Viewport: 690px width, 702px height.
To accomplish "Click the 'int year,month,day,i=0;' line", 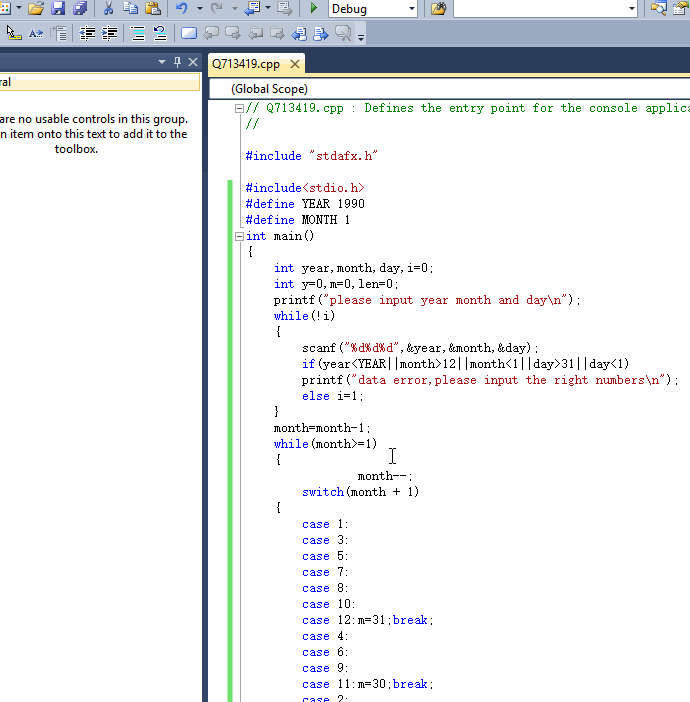I will pyautogui.click(x=354, y=268).
